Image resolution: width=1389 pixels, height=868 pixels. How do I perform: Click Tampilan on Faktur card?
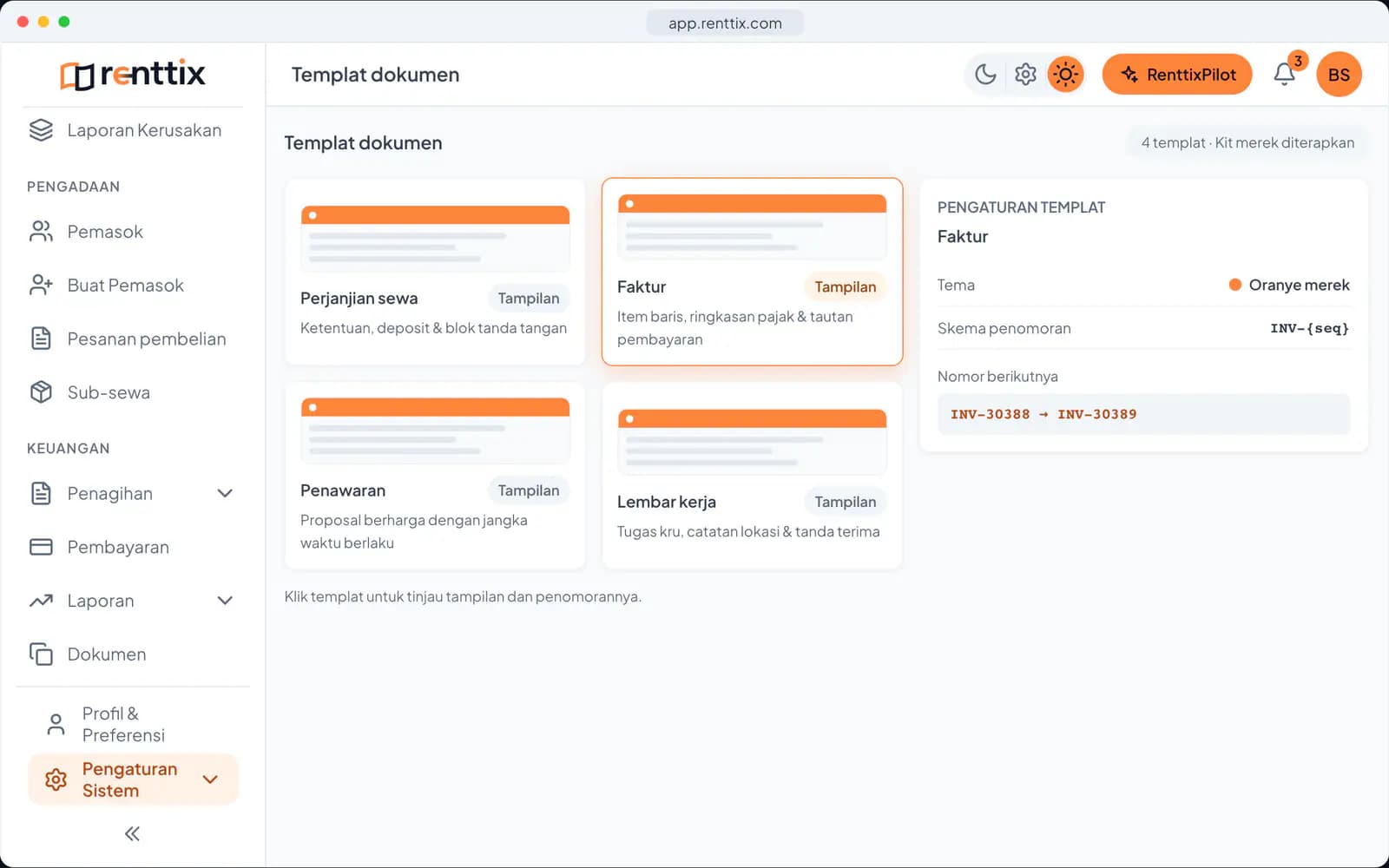click(x=845, y=287)
